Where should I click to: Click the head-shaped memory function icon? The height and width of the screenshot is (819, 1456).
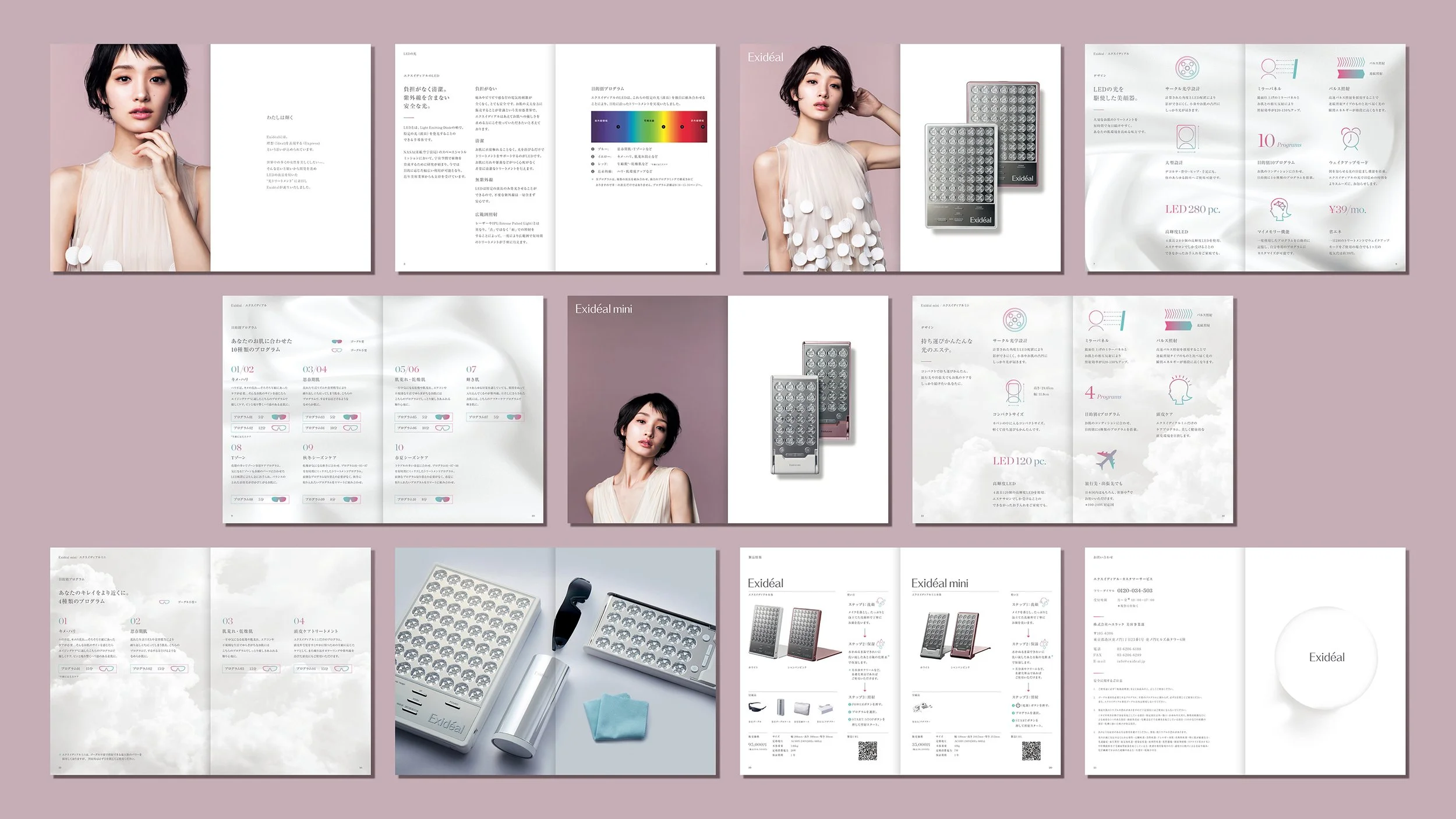click(x=1280, y=209)
